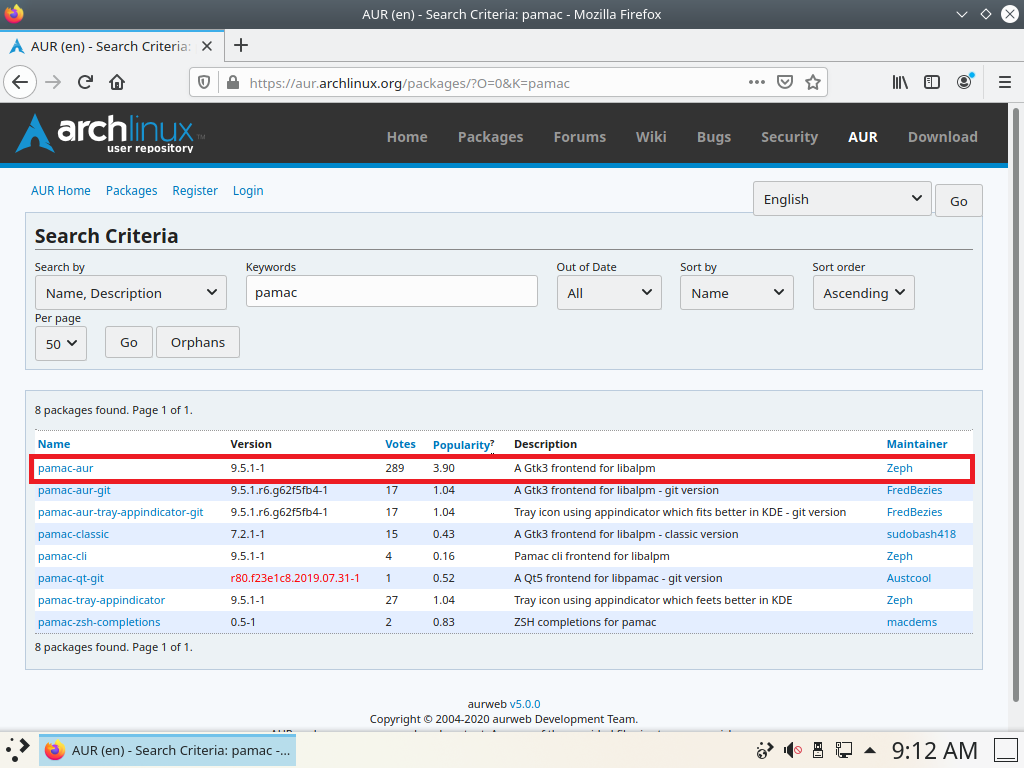1024x768 pixels.
Task: Open the English language dropdown
Action: pos(842,199)
